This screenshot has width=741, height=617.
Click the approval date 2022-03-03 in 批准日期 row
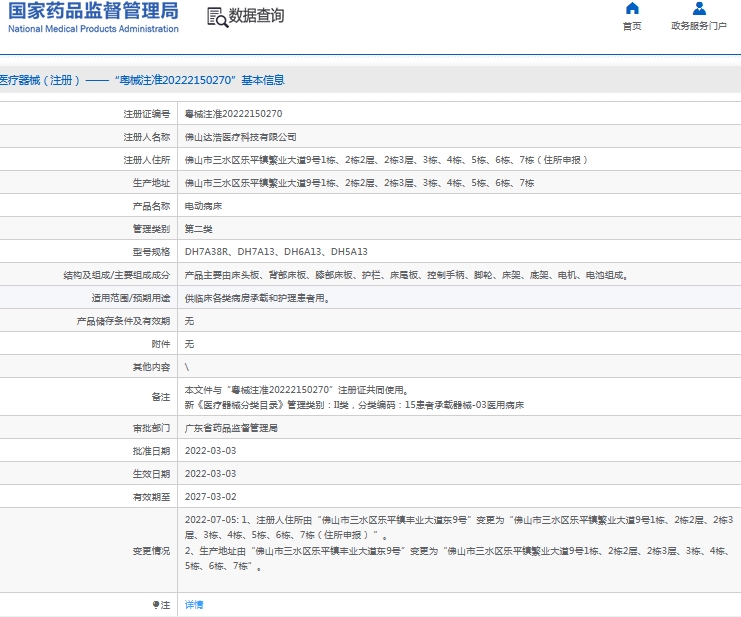point(210,451)
